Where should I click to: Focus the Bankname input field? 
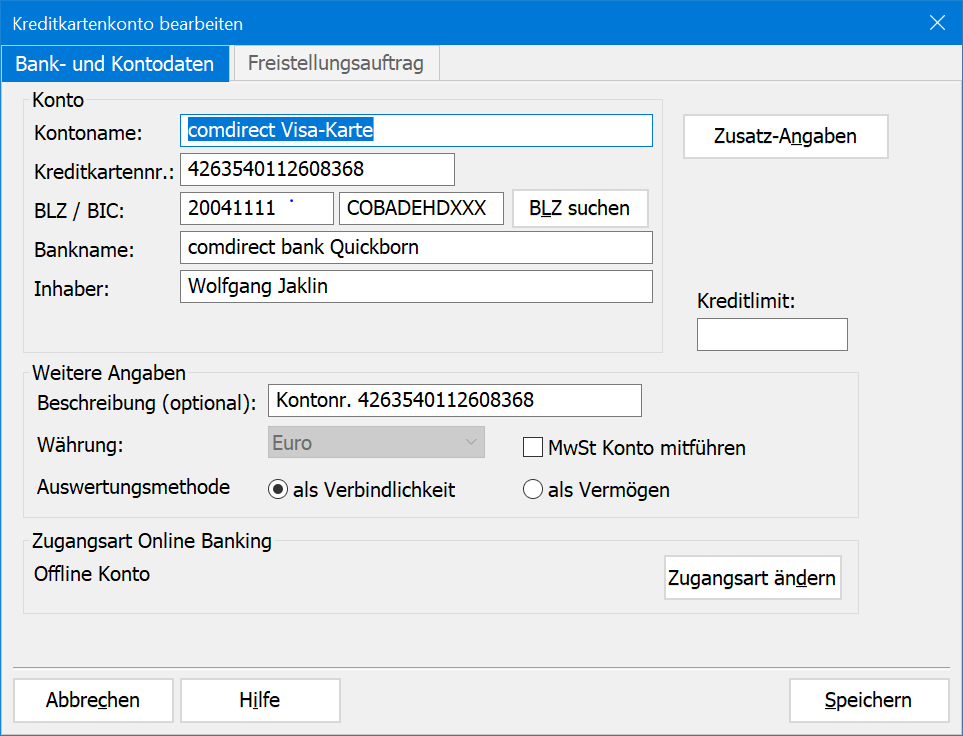coord(416,248)
